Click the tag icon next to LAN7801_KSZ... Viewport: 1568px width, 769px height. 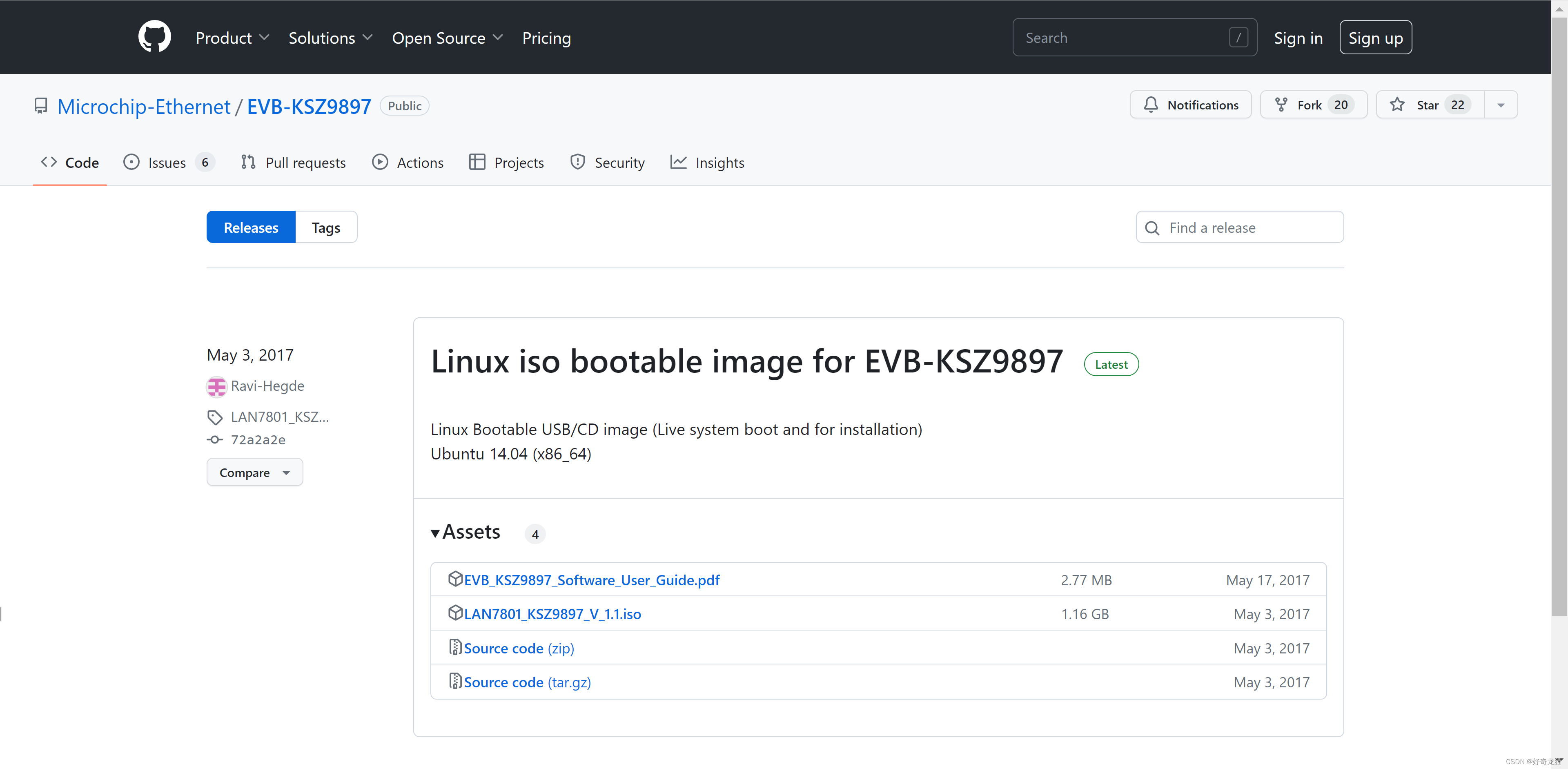point(215,418)
